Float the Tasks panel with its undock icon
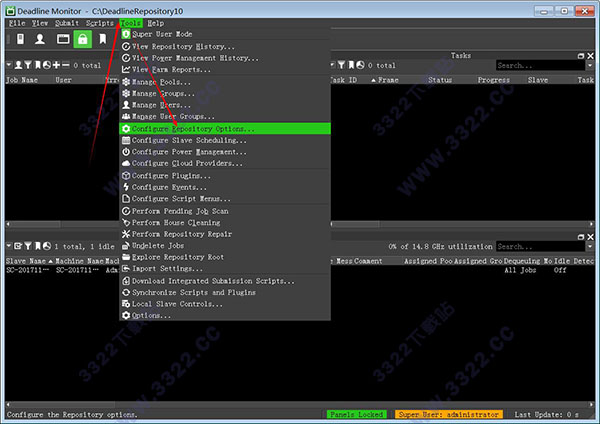 pyautogui.click(x=581, y=56)
